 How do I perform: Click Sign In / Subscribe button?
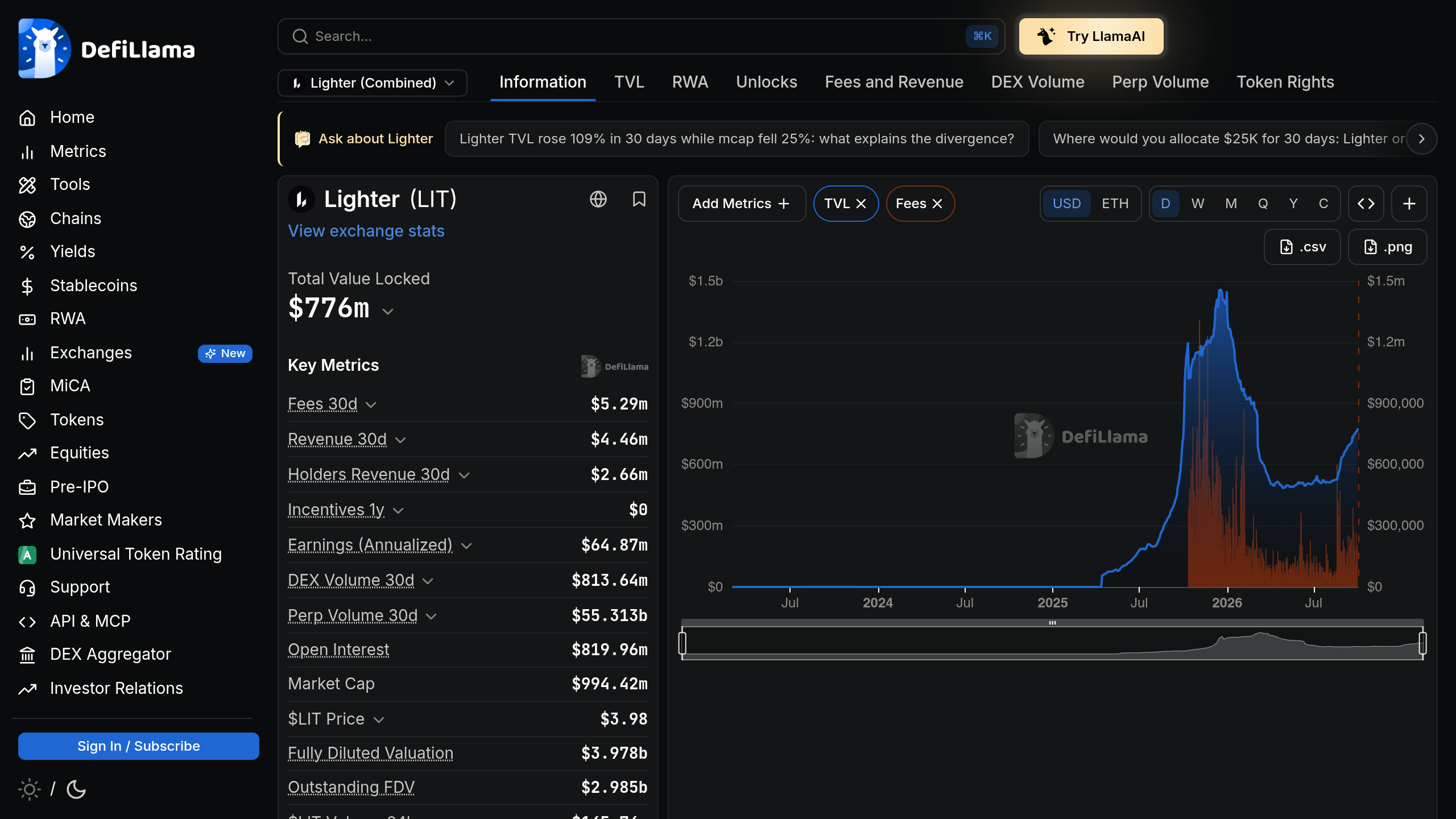point(139,746)
